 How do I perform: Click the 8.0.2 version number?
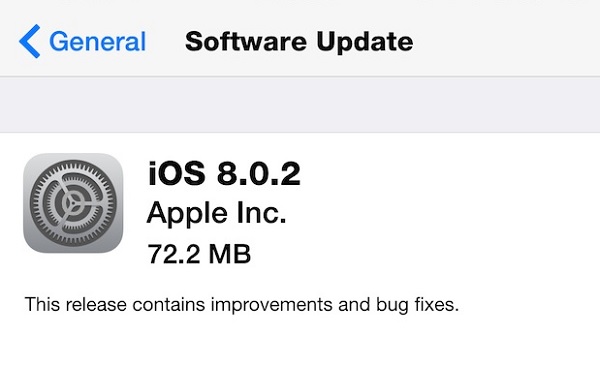coord(259,174)
